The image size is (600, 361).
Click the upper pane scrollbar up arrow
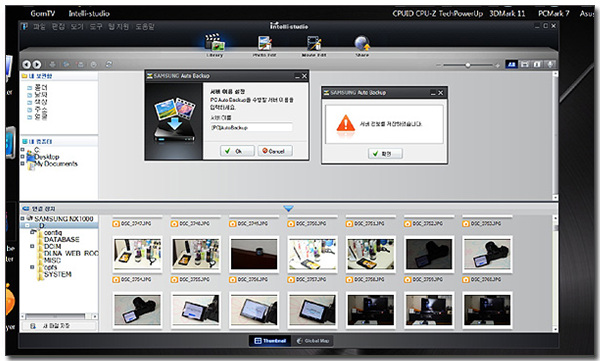coord(555,74)
